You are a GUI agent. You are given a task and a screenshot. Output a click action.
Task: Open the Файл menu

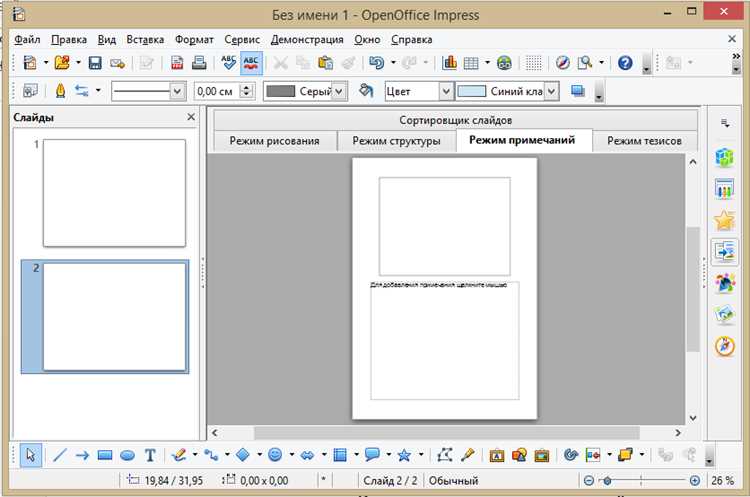click(27, 39)
